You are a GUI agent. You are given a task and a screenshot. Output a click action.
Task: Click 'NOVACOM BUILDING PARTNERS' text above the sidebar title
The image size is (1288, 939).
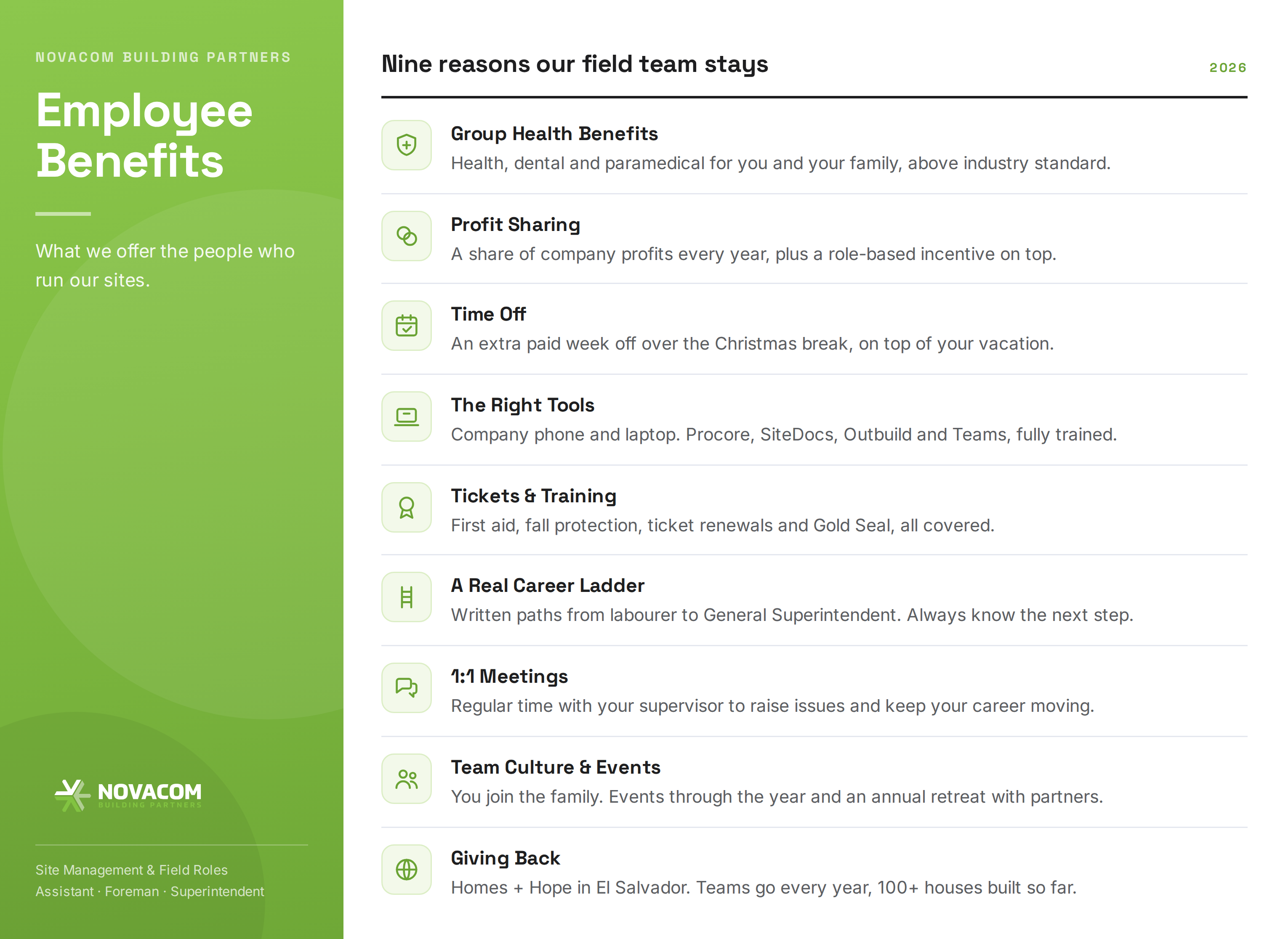tap(163, 57)
